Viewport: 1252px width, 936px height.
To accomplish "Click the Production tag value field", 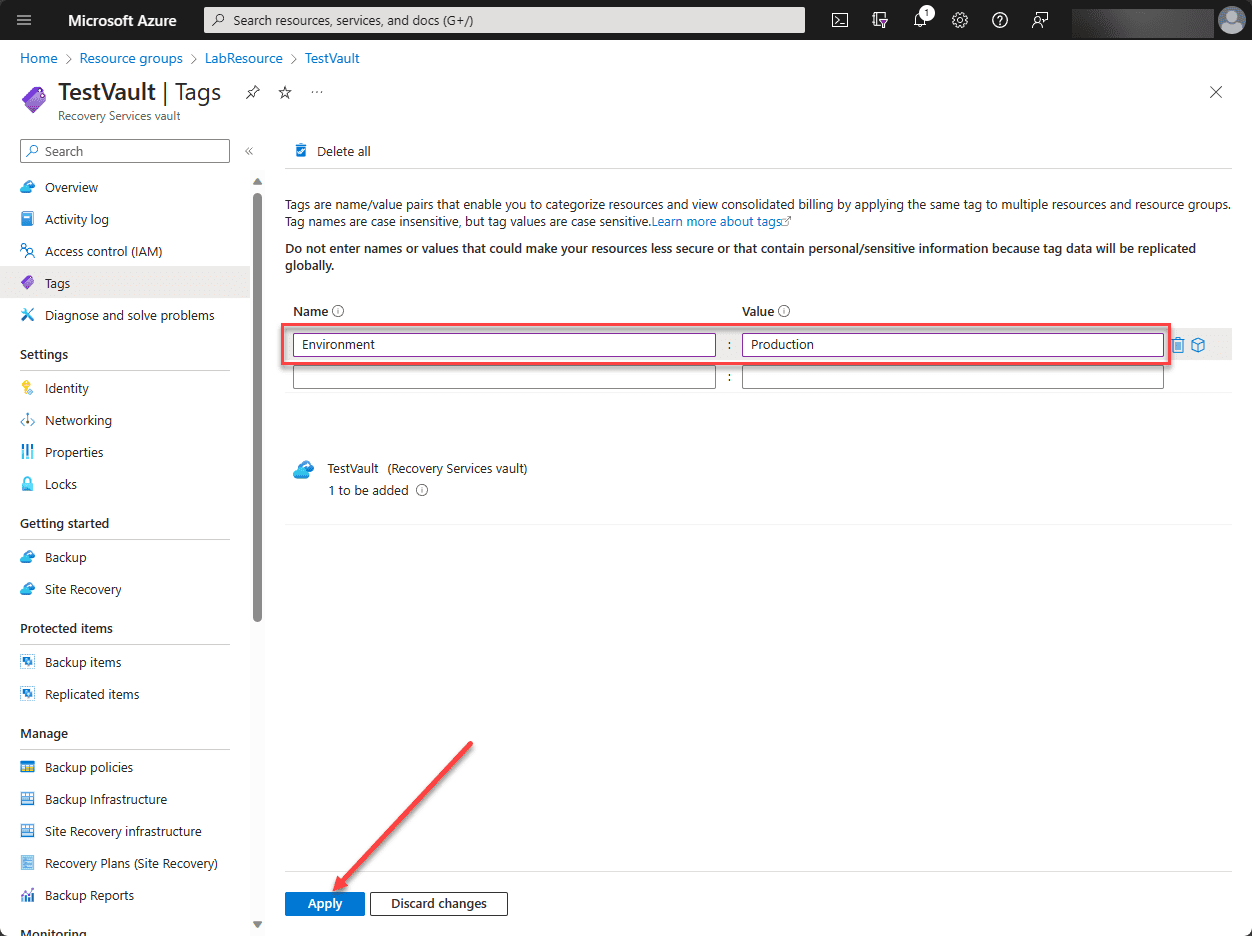I will 953,345.
